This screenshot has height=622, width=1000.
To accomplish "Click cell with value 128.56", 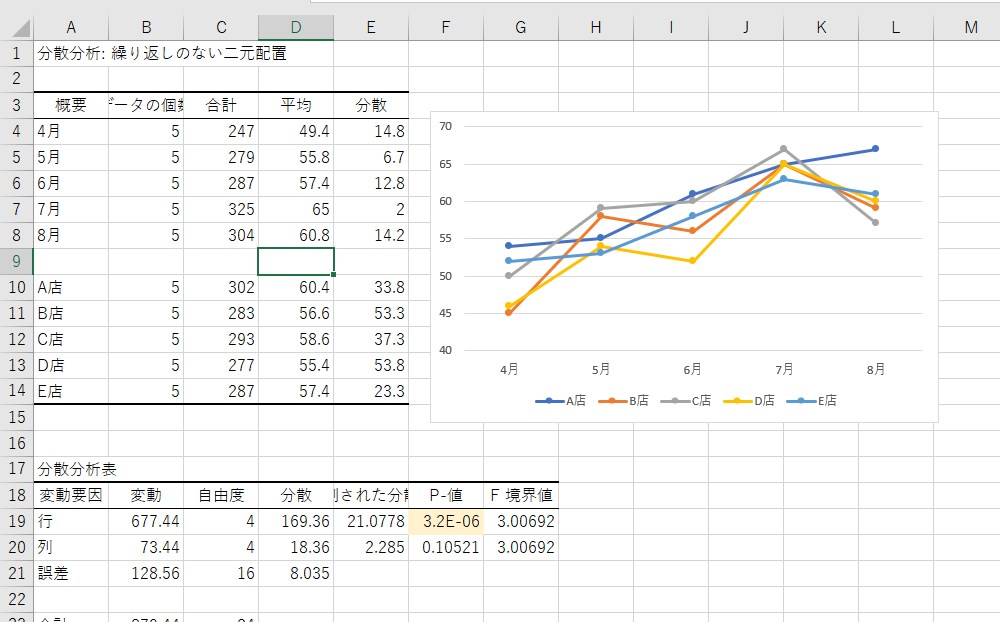I will (146, 574).
